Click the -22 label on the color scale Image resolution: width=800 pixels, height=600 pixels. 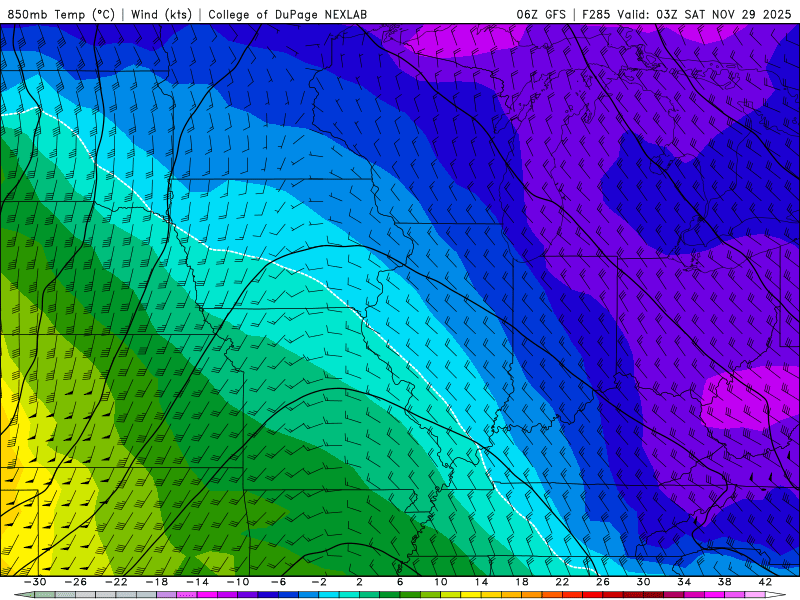tap(116, 582)
